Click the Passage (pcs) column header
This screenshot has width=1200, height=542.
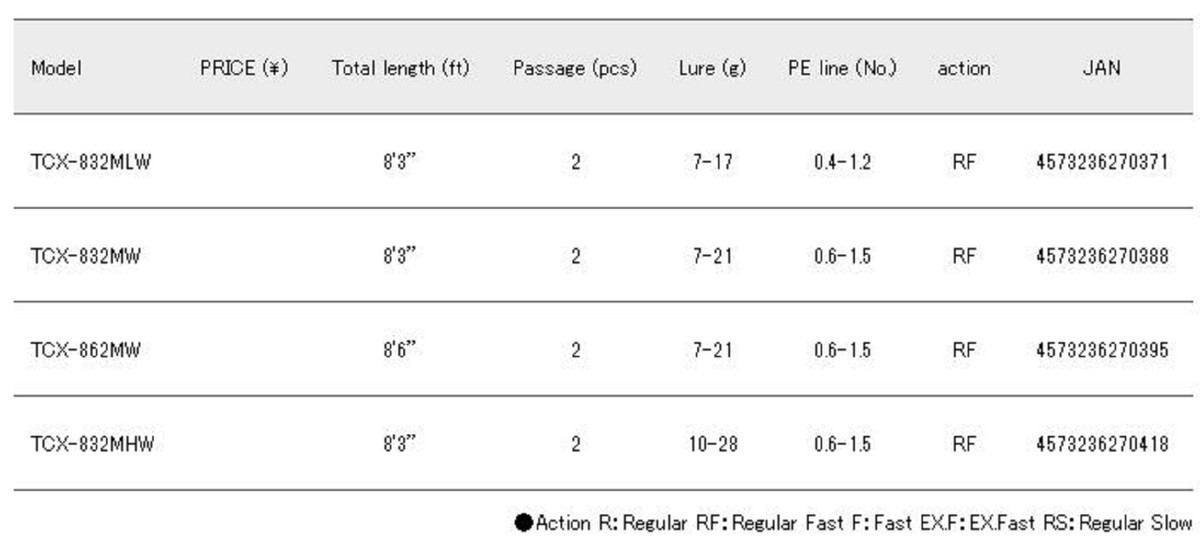click(x=575, y=69)
